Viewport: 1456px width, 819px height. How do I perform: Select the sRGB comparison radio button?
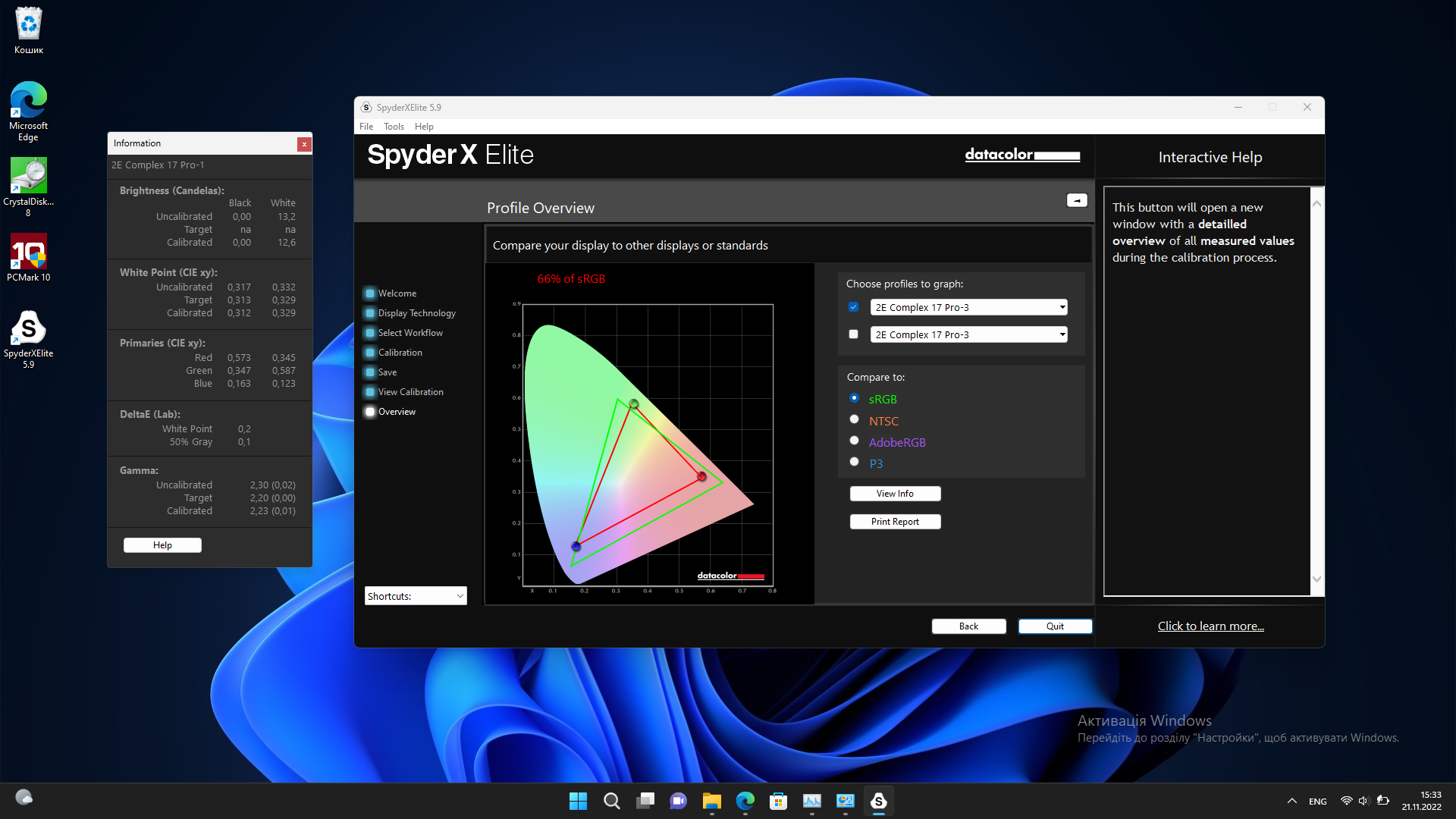[x=854, y=398]
